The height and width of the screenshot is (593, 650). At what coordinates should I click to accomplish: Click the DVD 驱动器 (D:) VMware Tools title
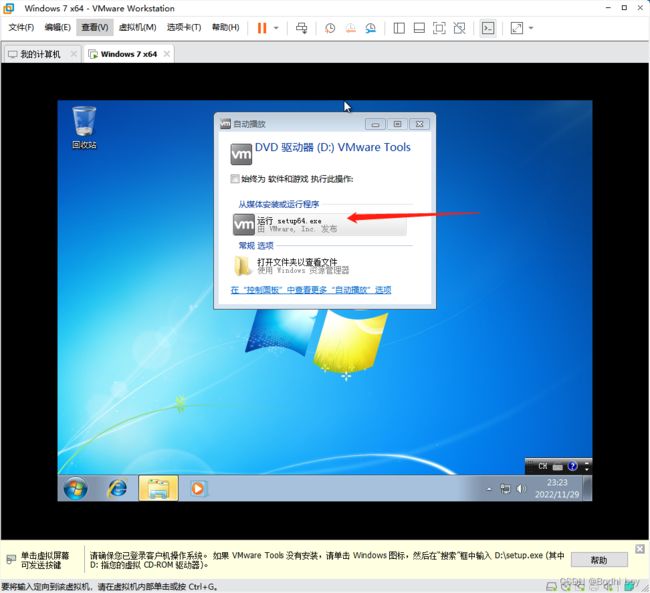pyautogui.click(x=332, y=147)
